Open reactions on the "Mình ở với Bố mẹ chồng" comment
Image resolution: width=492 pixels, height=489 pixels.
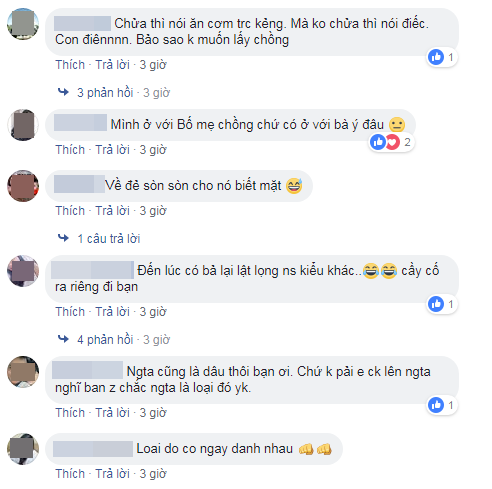click(x=391, y=142)
